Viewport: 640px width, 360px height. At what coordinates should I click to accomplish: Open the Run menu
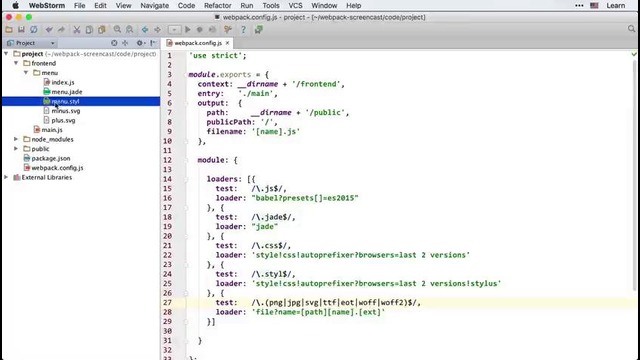pyautogui.click(x=247, y=6)
